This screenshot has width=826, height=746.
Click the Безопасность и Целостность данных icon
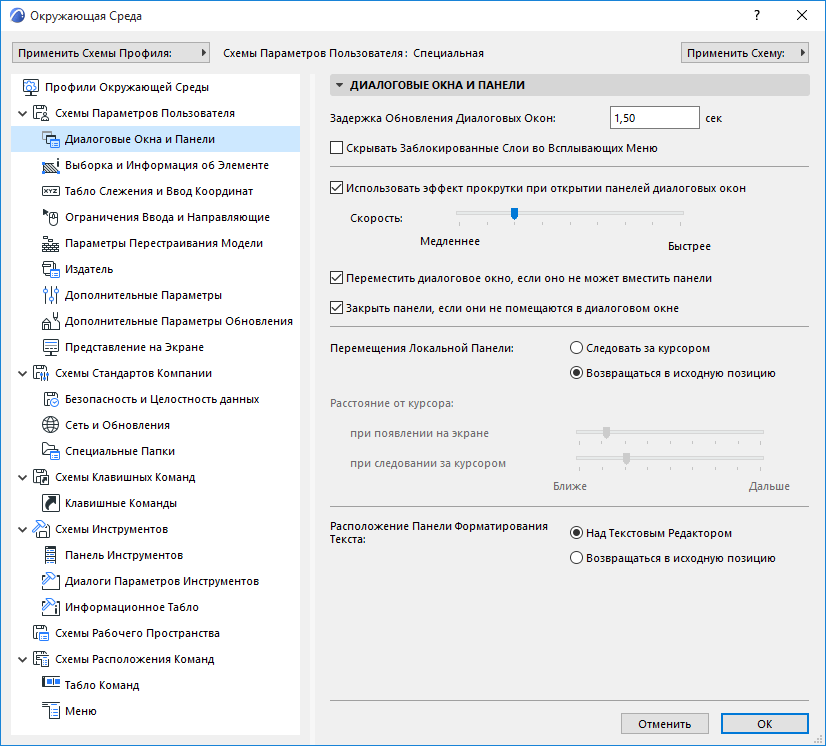click(x=51, y=399)
